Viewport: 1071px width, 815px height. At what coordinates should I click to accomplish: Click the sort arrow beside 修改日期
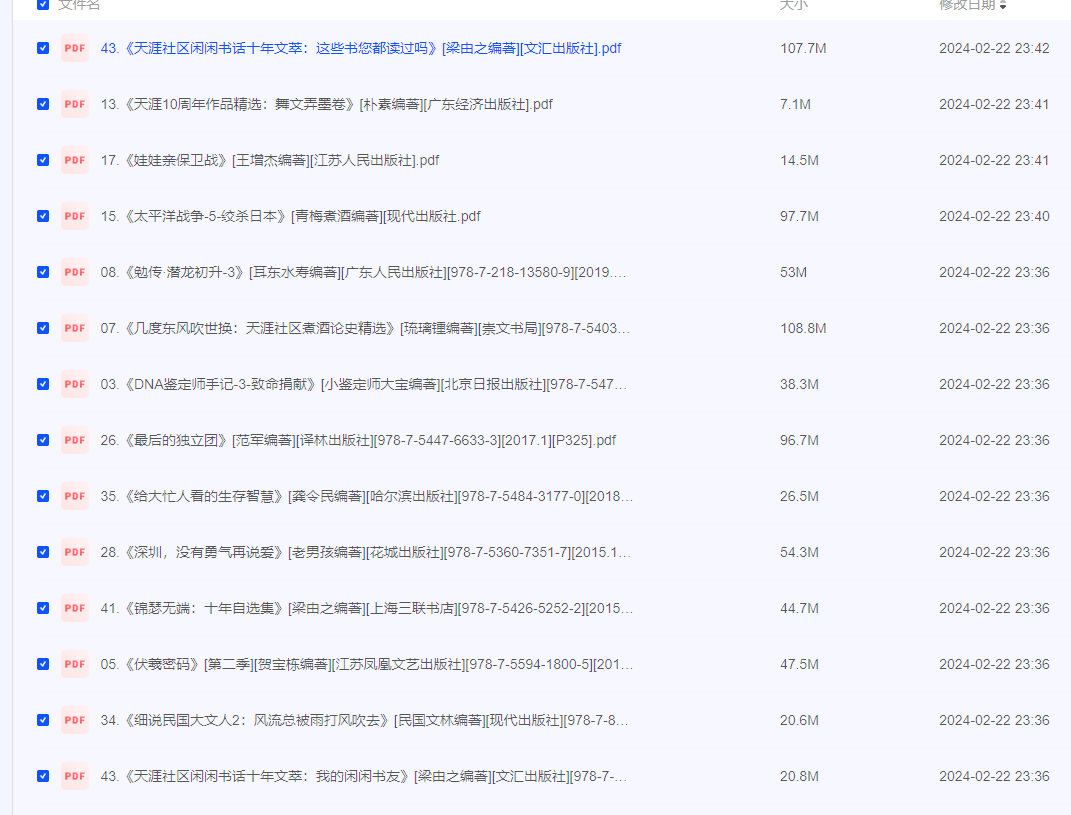coord(1003,5)
